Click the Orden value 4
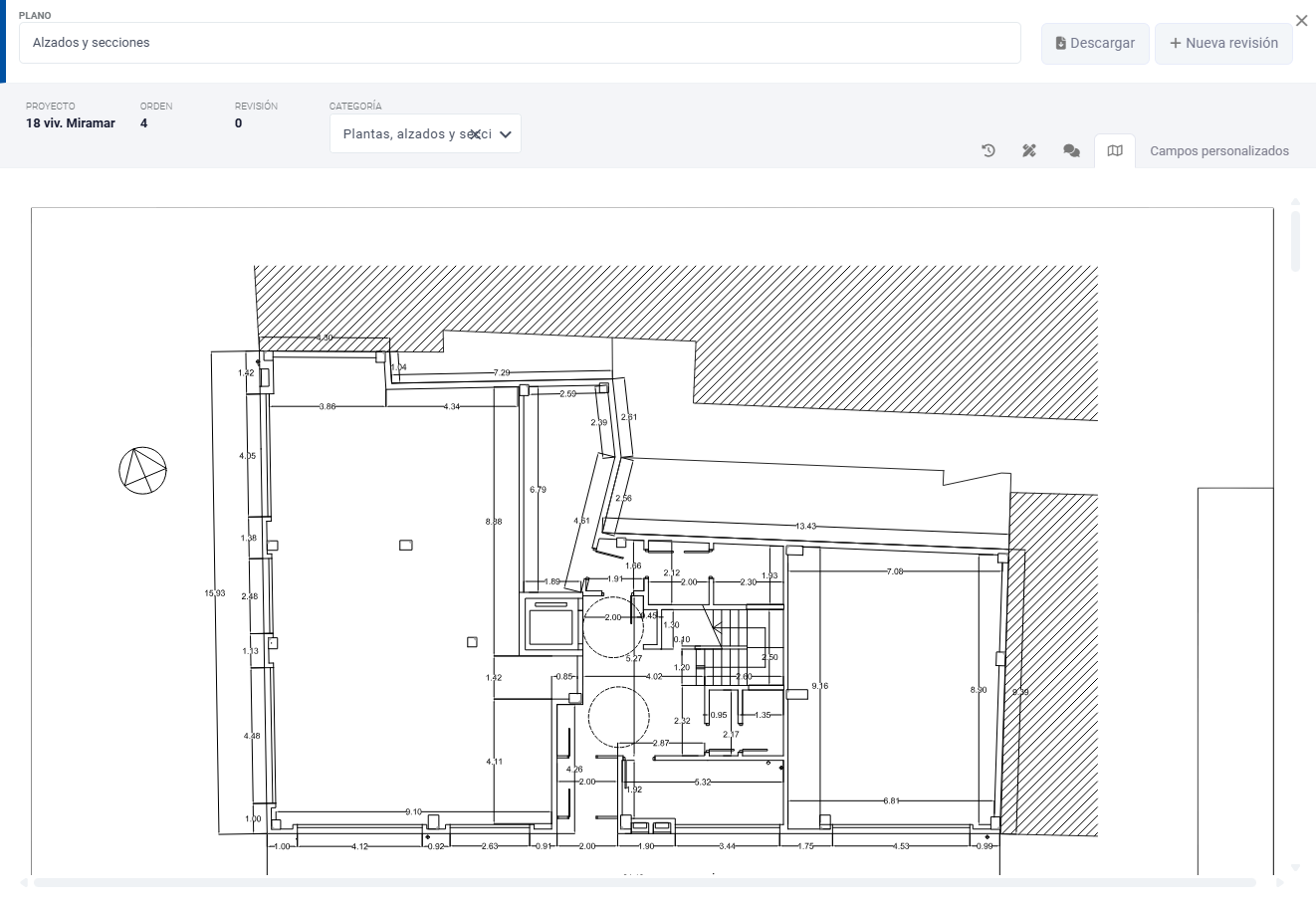 tap(144, 123)
